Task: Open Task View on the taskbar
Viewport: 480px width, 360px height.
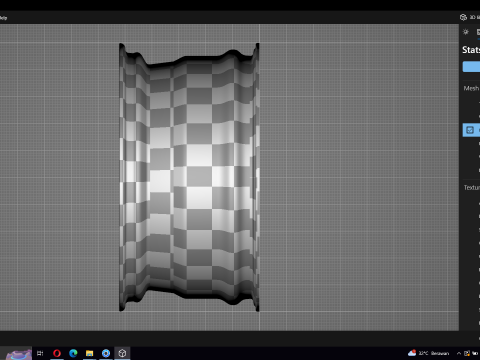Action: click(40, 353)
